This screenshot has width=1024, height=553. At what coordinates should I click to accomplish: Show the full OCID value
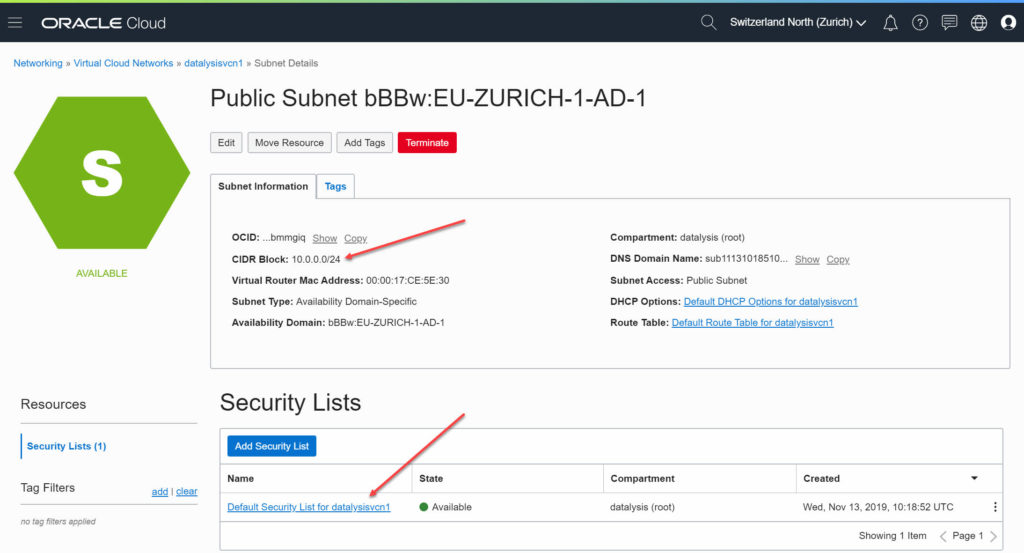click(x=325, y=238)
